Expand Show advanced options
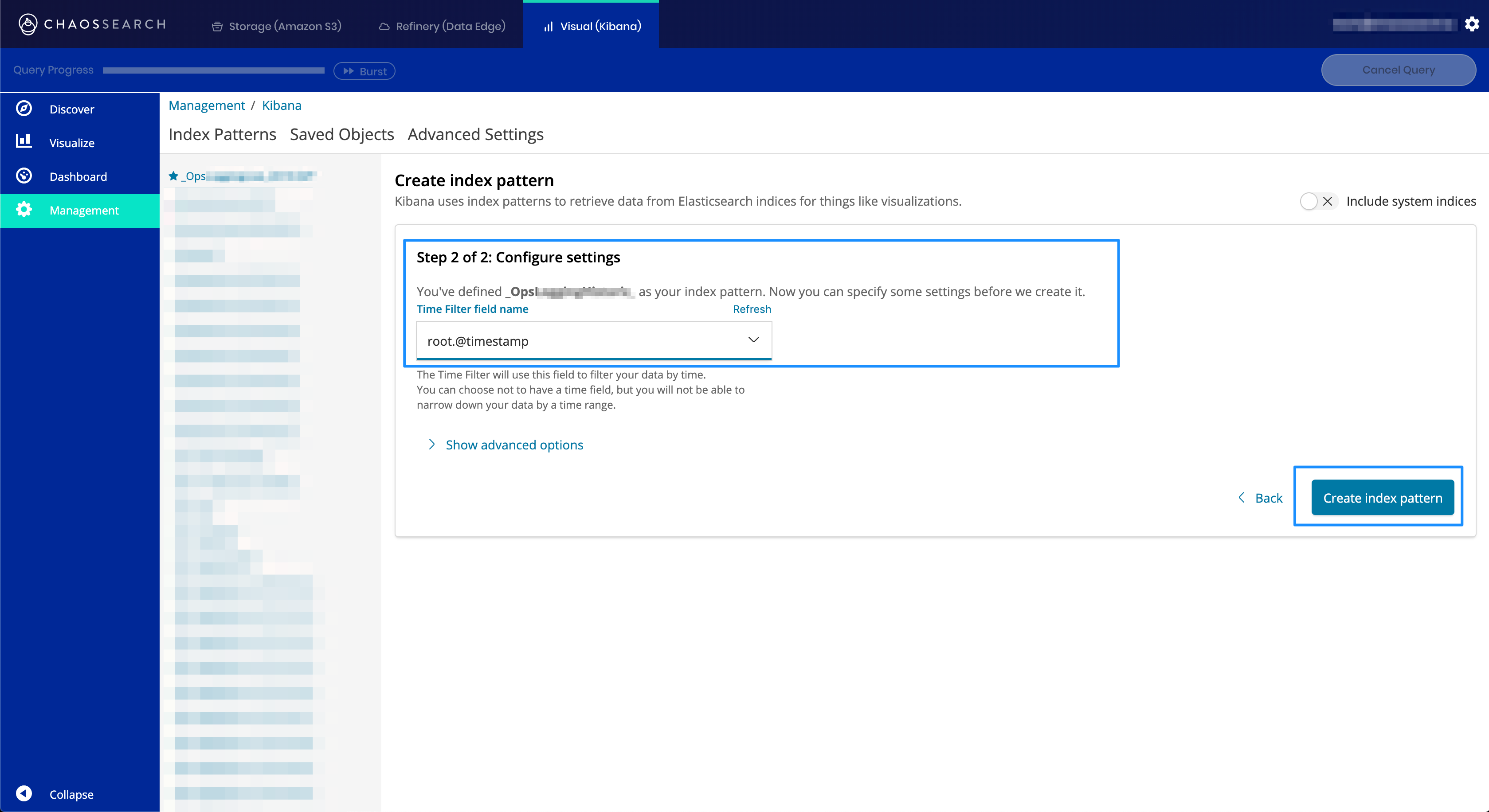The height and width of the screenshot is (812, 1489). point(513,445)
